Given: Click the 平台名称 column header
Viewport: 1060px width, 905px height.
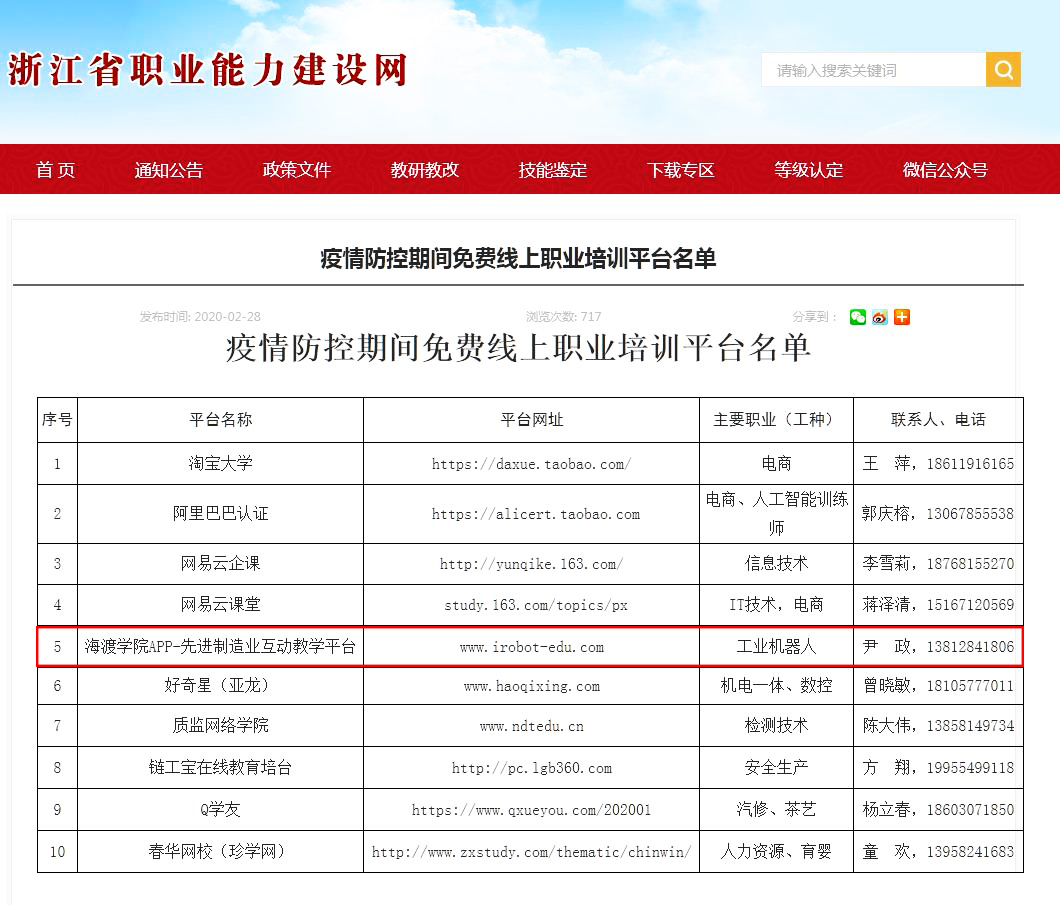Looking at the screenshot, I should [220, 420].
